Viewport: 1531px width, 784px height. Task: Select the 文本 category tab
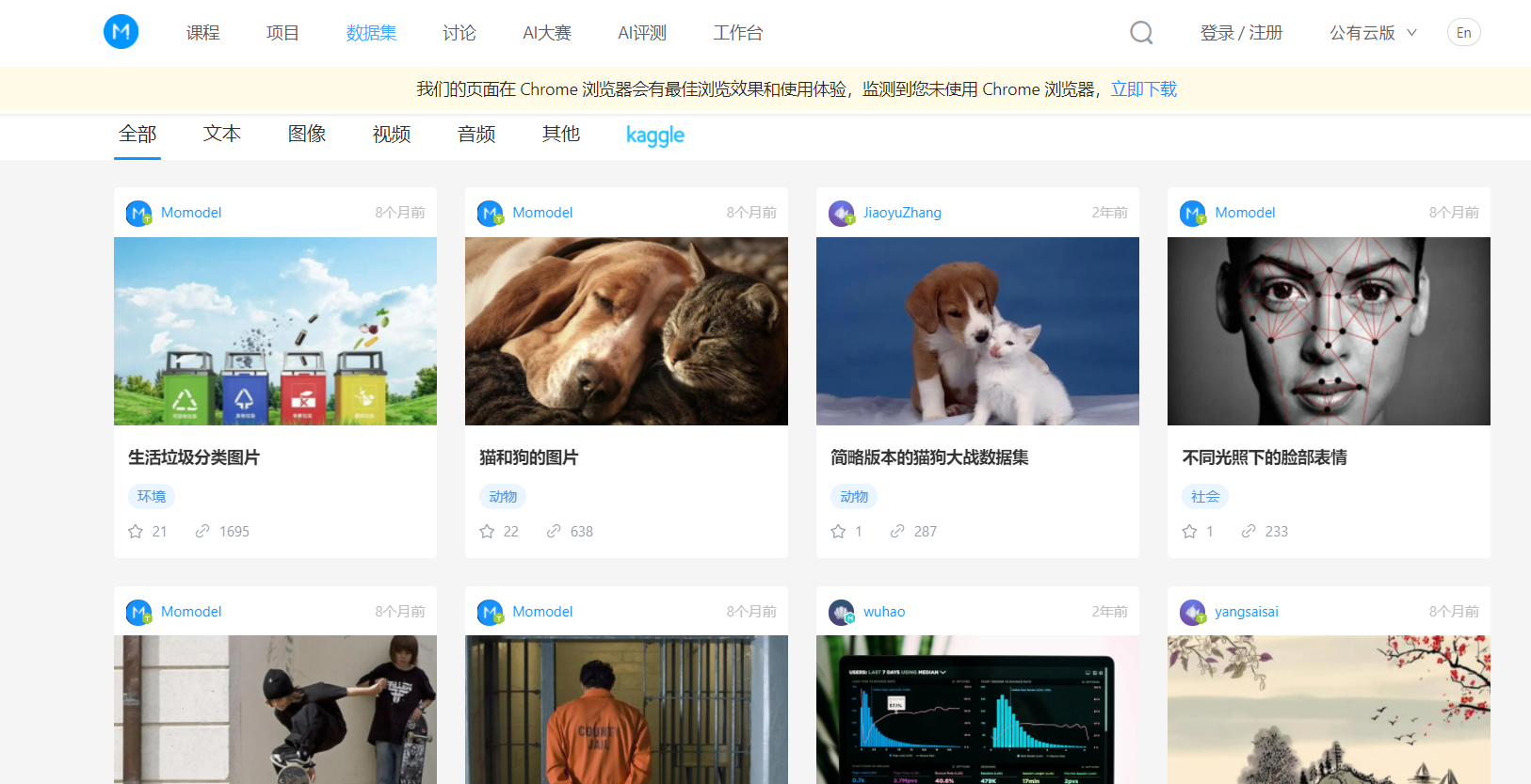click(x=222, y=135)
